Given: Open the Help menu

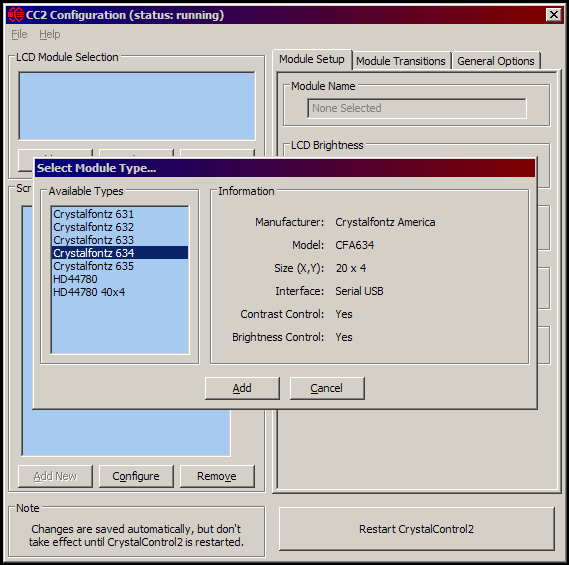Looking at the screenshot, I should pos(50,34).
